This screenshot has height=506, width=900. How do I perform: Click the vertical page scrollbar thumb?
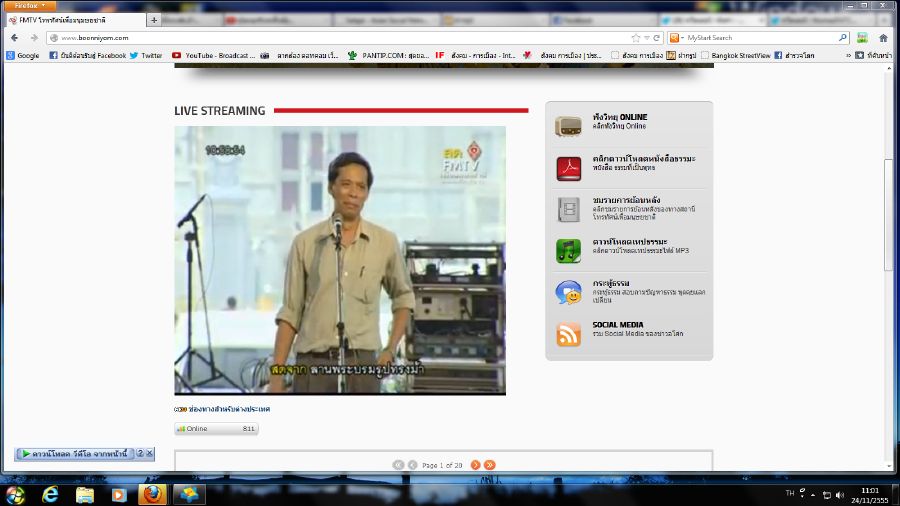pos(889,216)
